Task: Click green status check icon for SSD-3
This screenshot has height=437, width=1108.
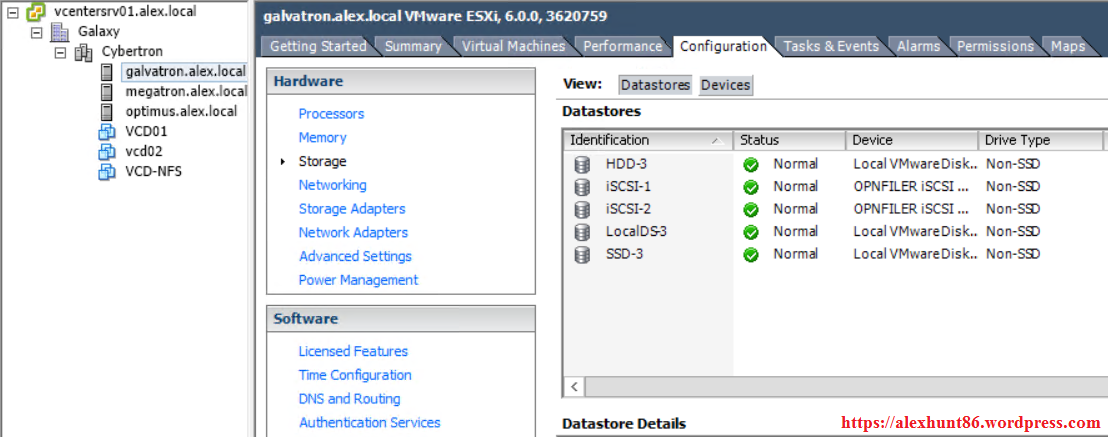Action: [751, 255]
